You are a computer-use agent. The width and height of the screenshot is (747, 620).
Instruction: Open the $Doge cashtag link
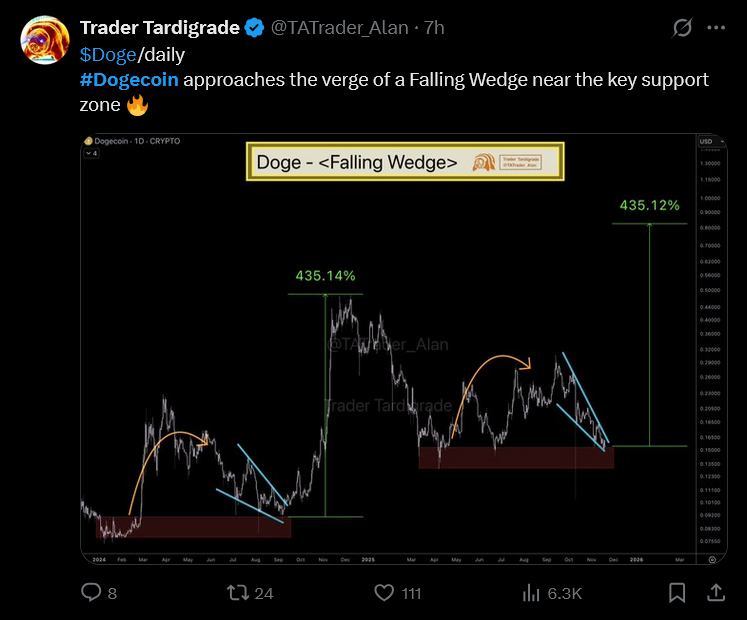(107, 54)
